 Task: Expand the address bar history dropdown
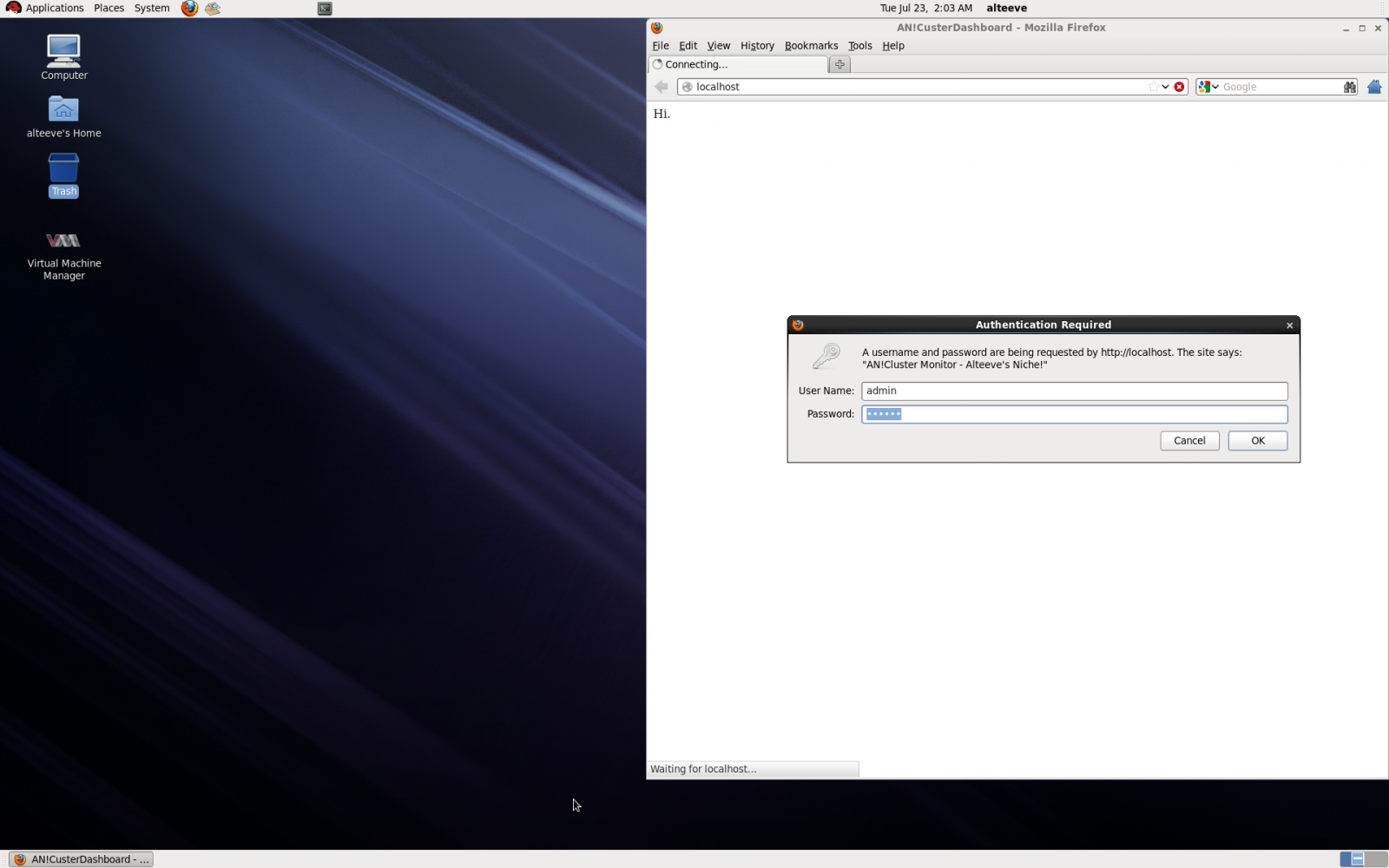[x=1165, y=87]
